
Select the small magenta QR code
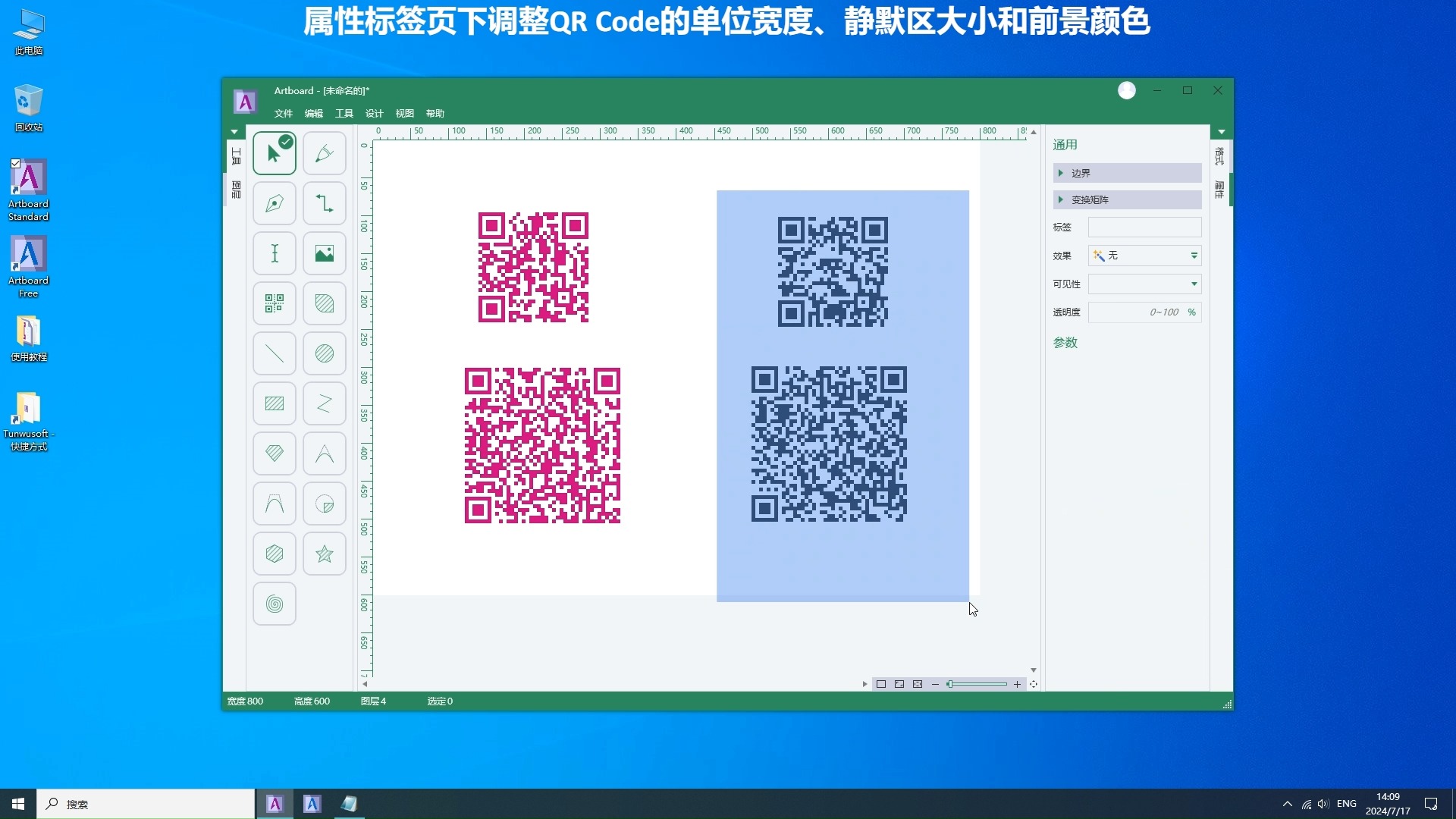[x=533, y=267]
